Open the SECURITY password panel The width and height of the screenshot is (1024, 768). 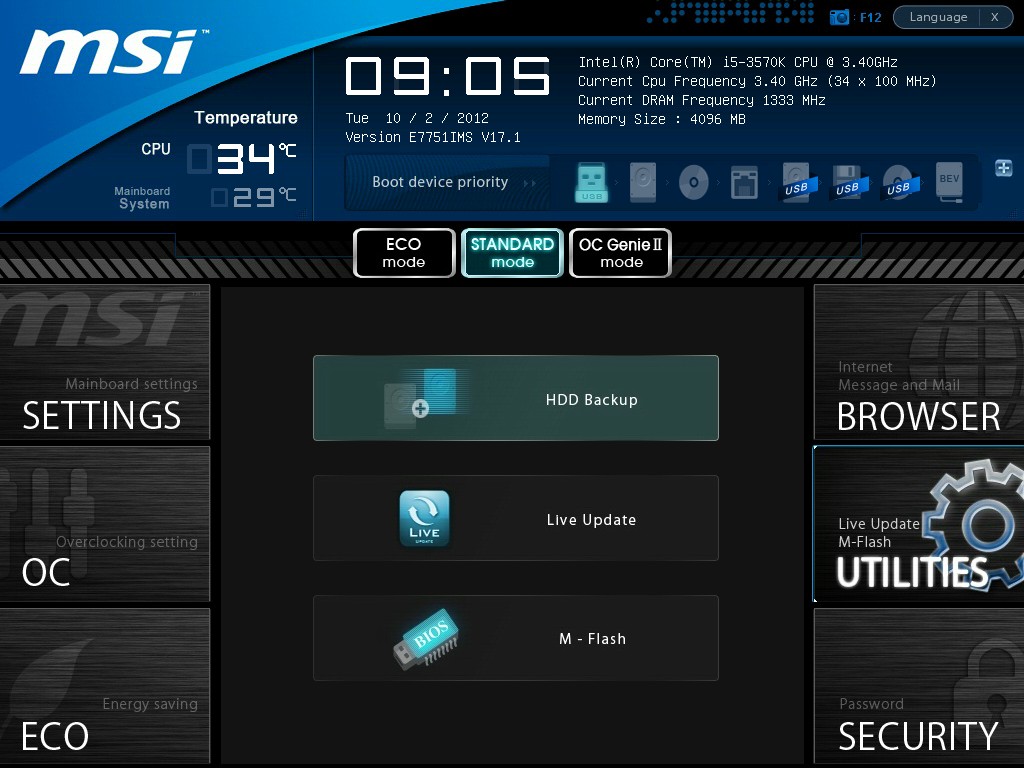(x=919, y=686)
